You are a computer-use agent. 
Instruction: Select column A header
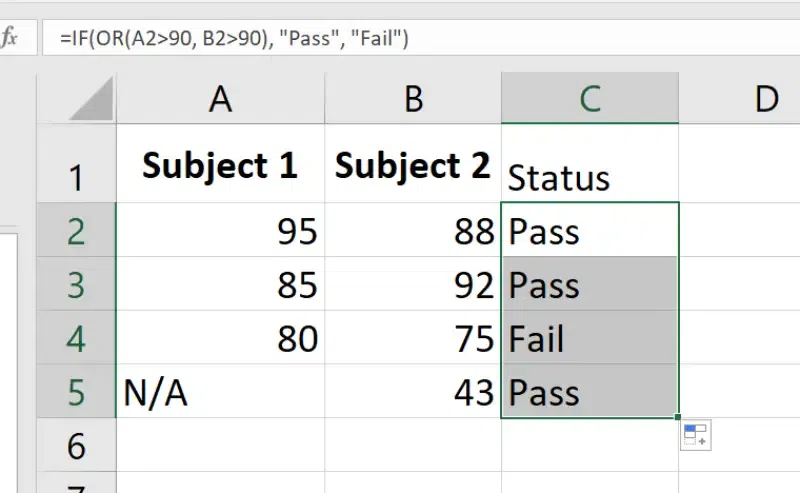tap(220, 98)
